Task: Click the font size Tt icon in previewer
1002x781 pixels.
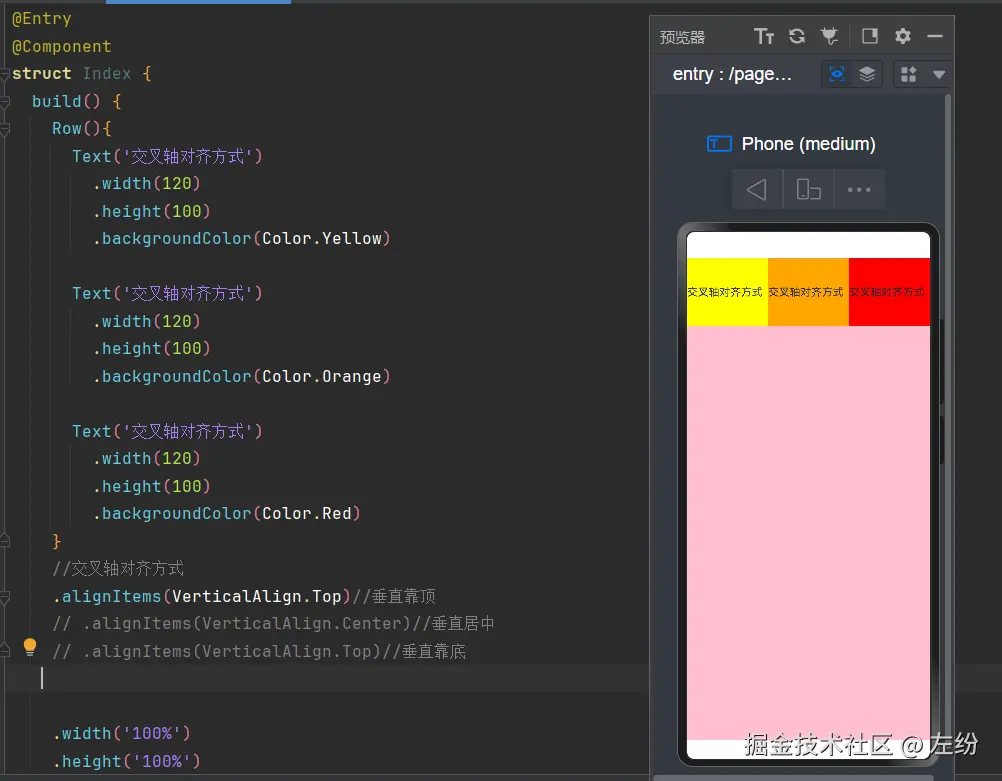Action: coord(764,36)
